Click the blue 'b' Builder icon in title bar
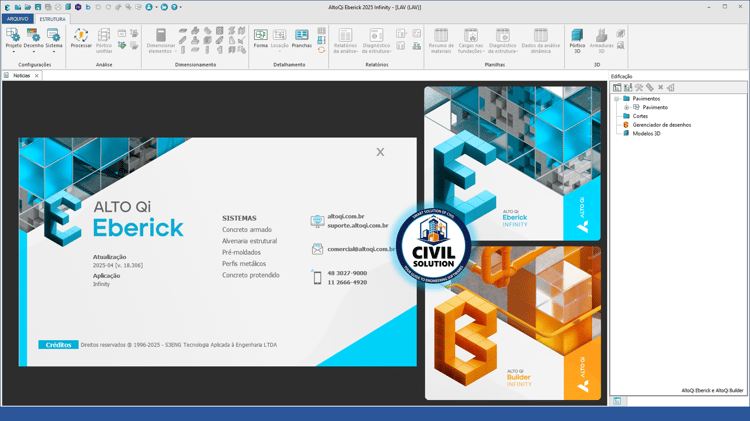Image resolution: width=750 pixels, height=421 pixels. coord(88,7)
